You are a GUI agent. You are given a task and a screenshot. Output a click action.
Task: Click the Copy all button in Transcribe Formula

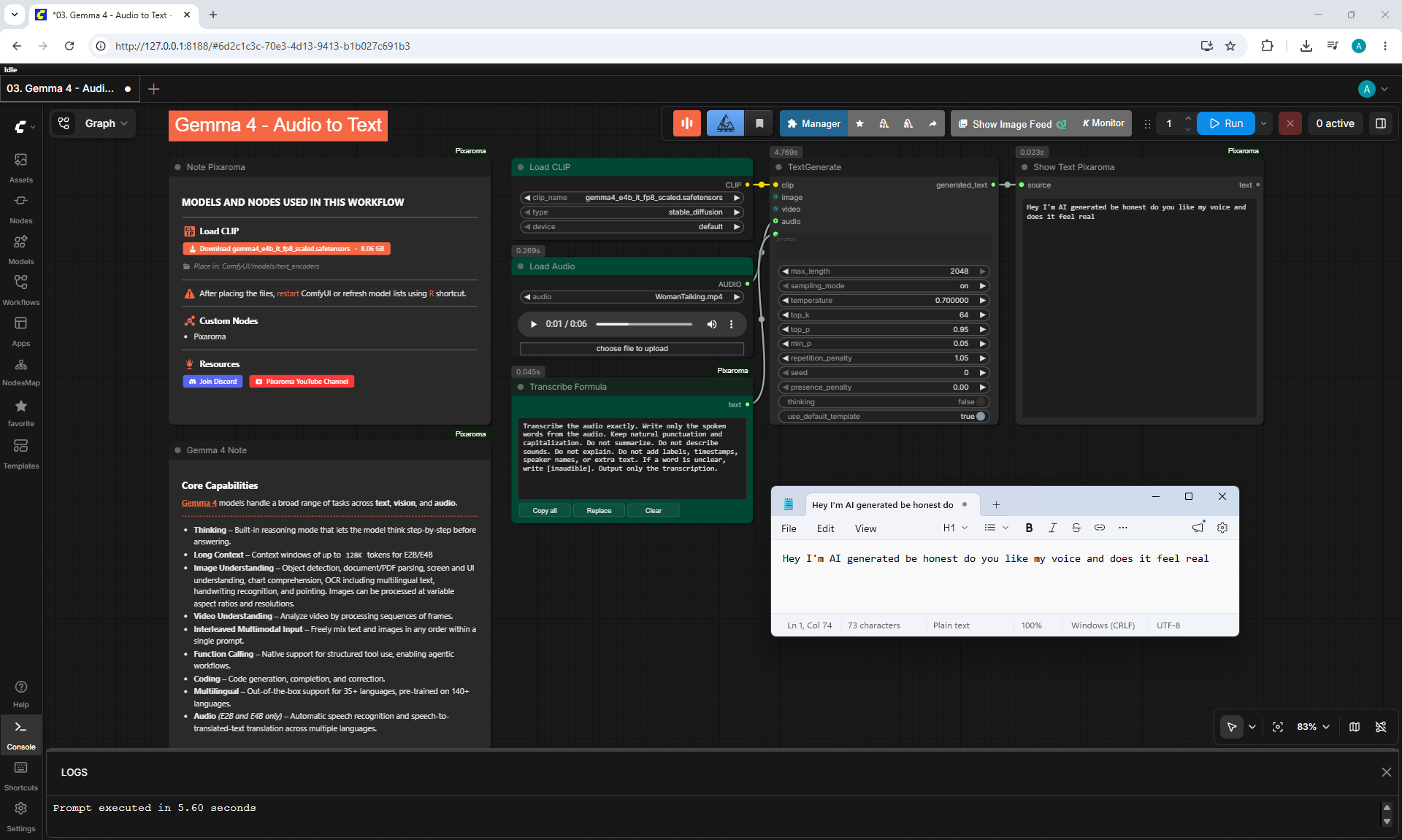click(x=545, y=511)
